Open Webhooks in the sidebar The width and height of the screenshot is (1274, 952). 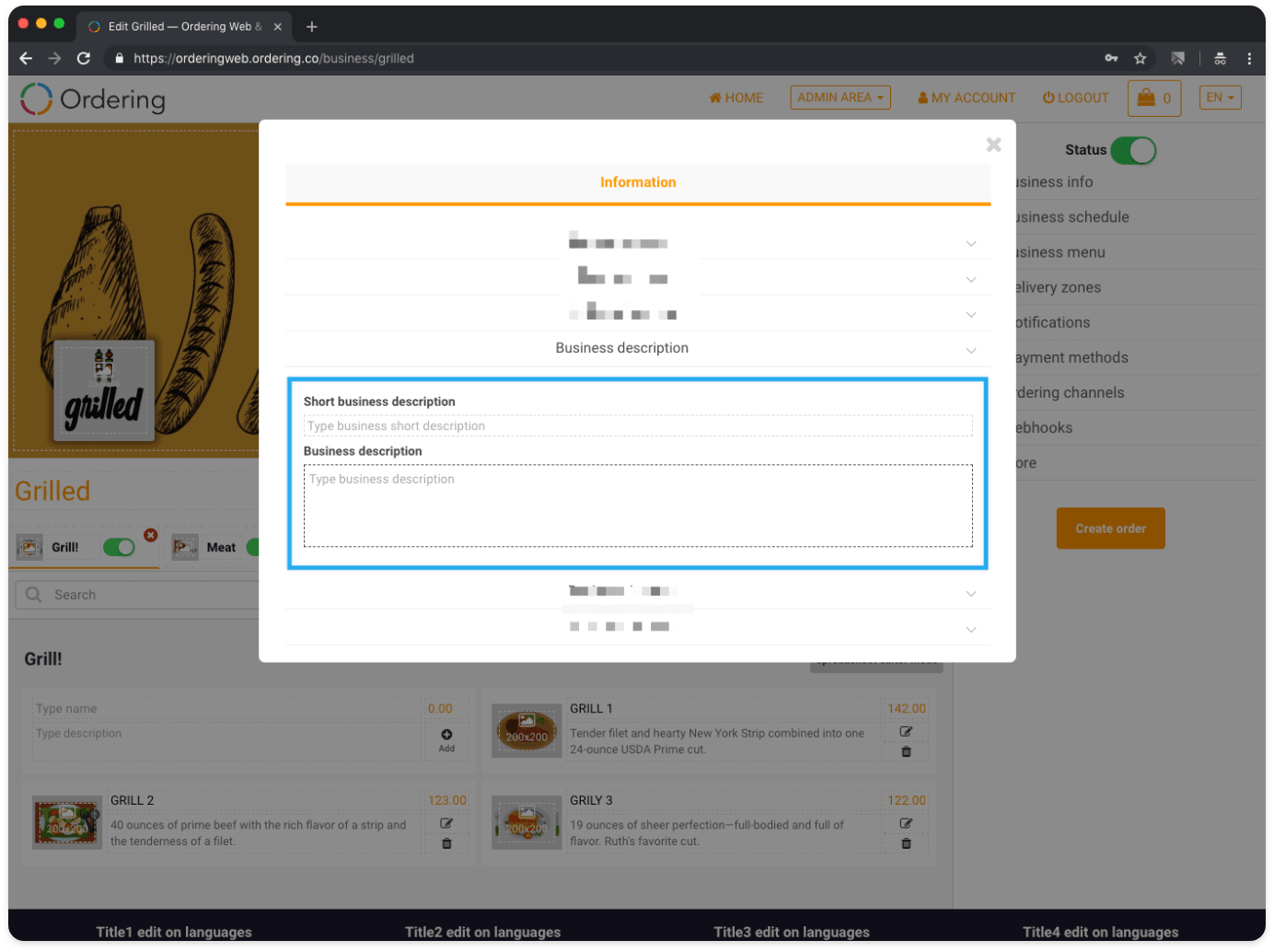click(1045, 427)
